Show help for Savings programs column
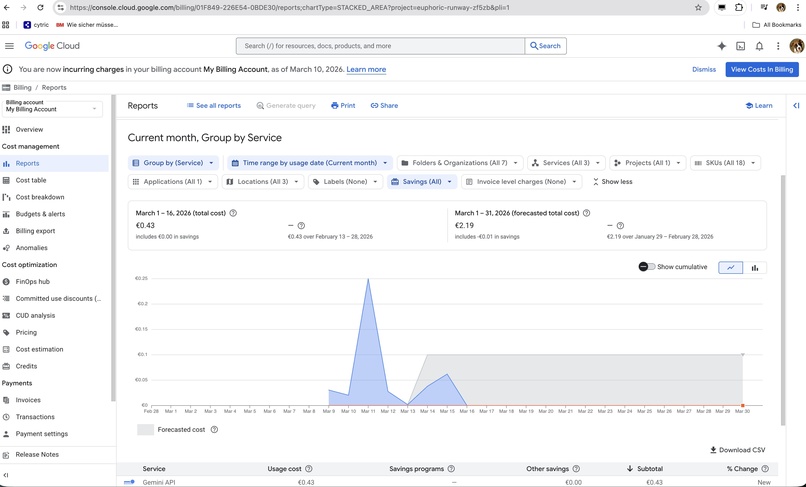This screenshot has width=806, height=487. [451, 468]
